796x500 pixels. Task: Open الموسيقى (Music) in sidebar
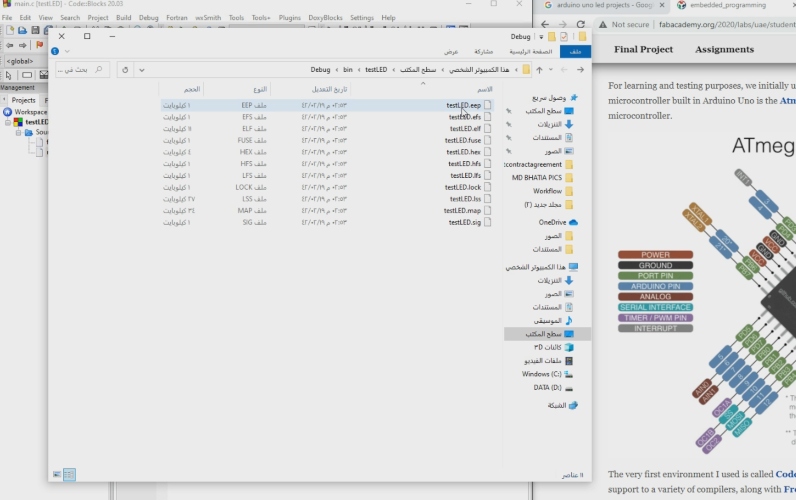point(553,321)
